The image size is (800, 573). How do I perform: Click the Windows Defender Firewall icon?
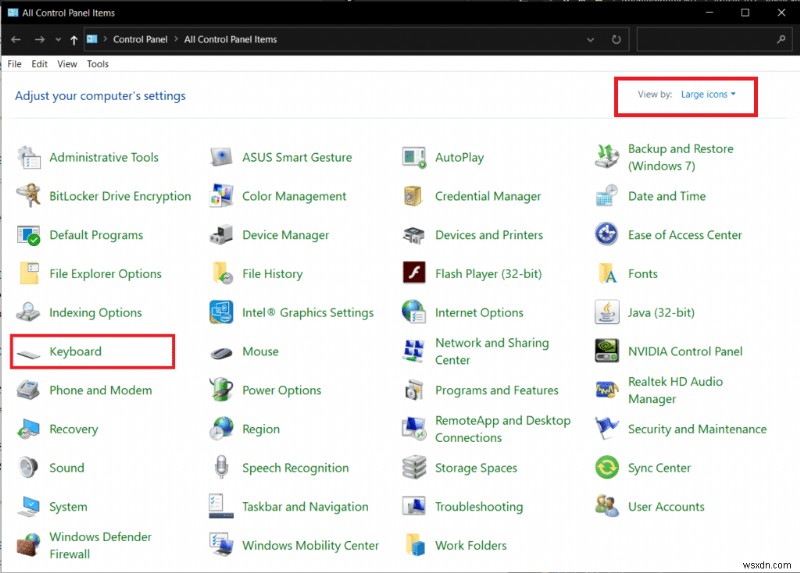point(29,545)
